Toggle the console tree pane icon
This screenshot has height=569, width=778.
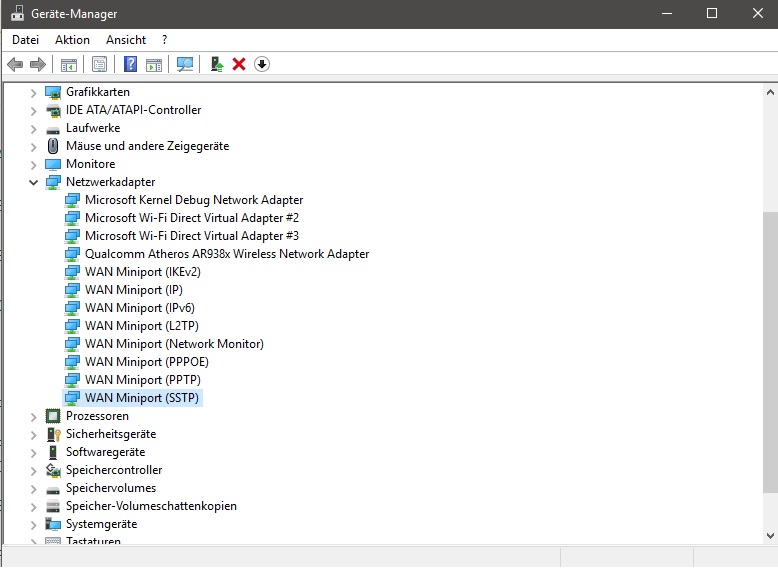tap(69, 64)
